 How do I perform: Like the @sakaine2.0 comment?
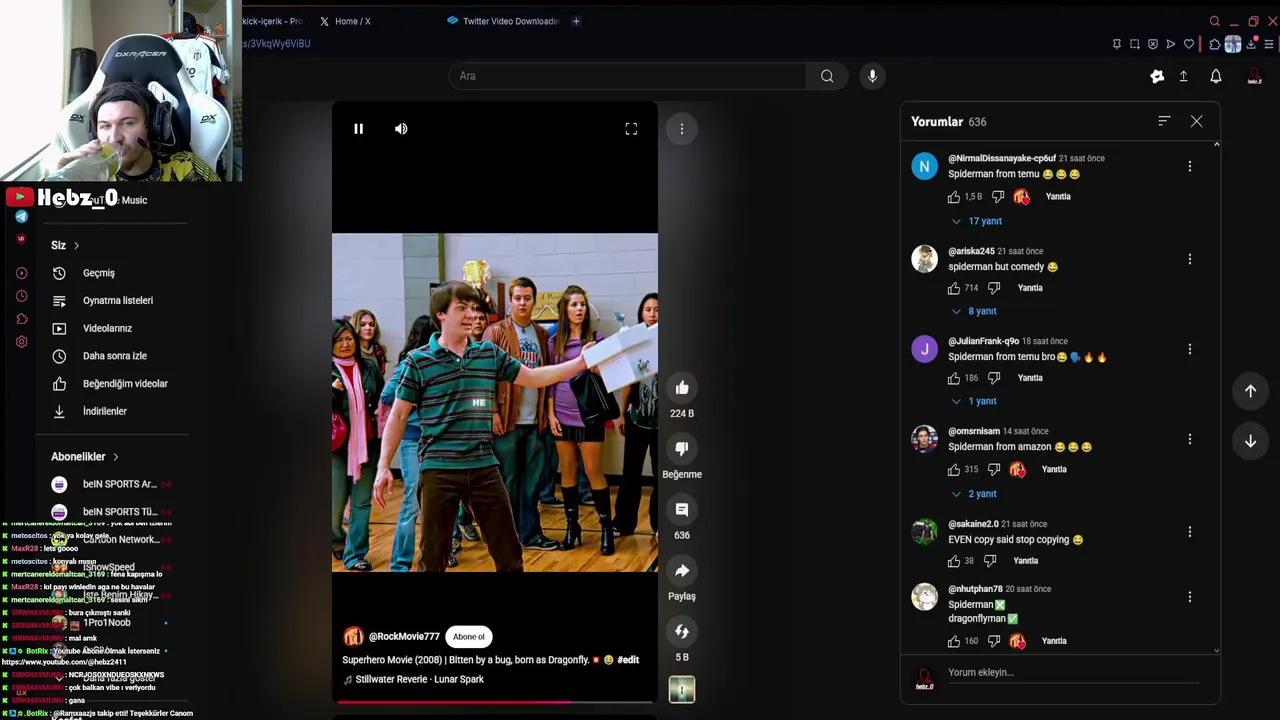[954, 561]
